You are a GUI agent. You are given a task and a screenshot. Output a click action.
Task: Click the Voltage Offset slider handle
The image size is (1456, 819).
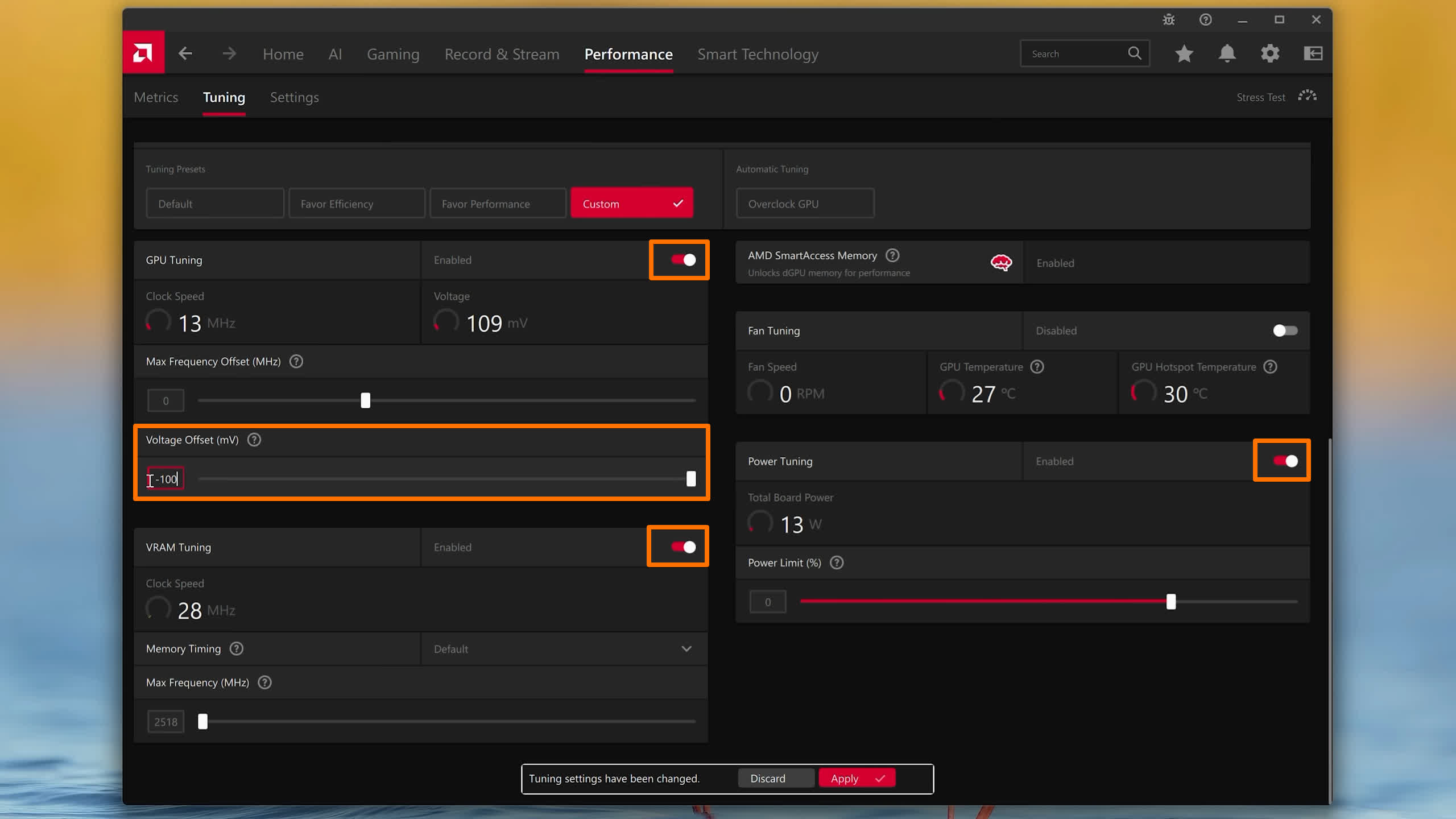click(691, 479)
